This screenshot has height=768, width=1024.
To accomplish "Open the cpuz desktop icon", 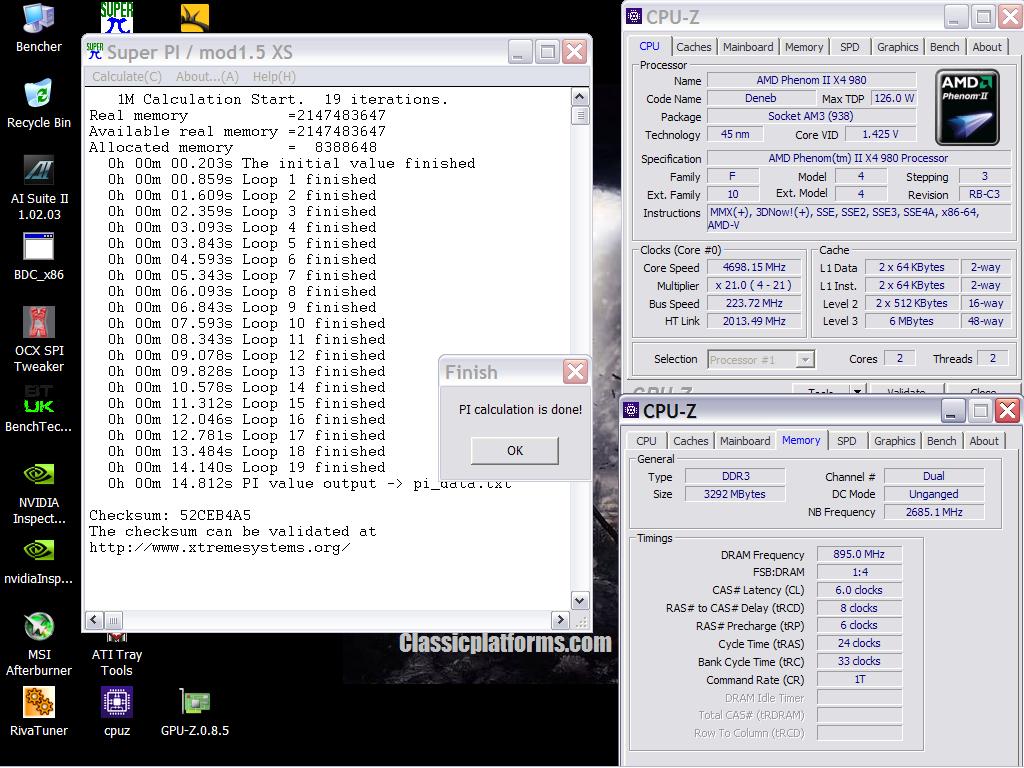I will pyautogui.click(x=117, y=712).
